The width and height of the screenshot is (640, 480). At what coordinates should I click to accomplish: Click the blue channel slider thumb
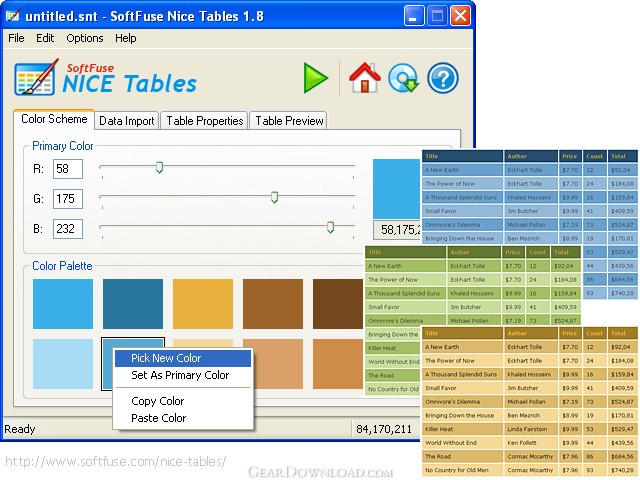[x=331, y=227]
